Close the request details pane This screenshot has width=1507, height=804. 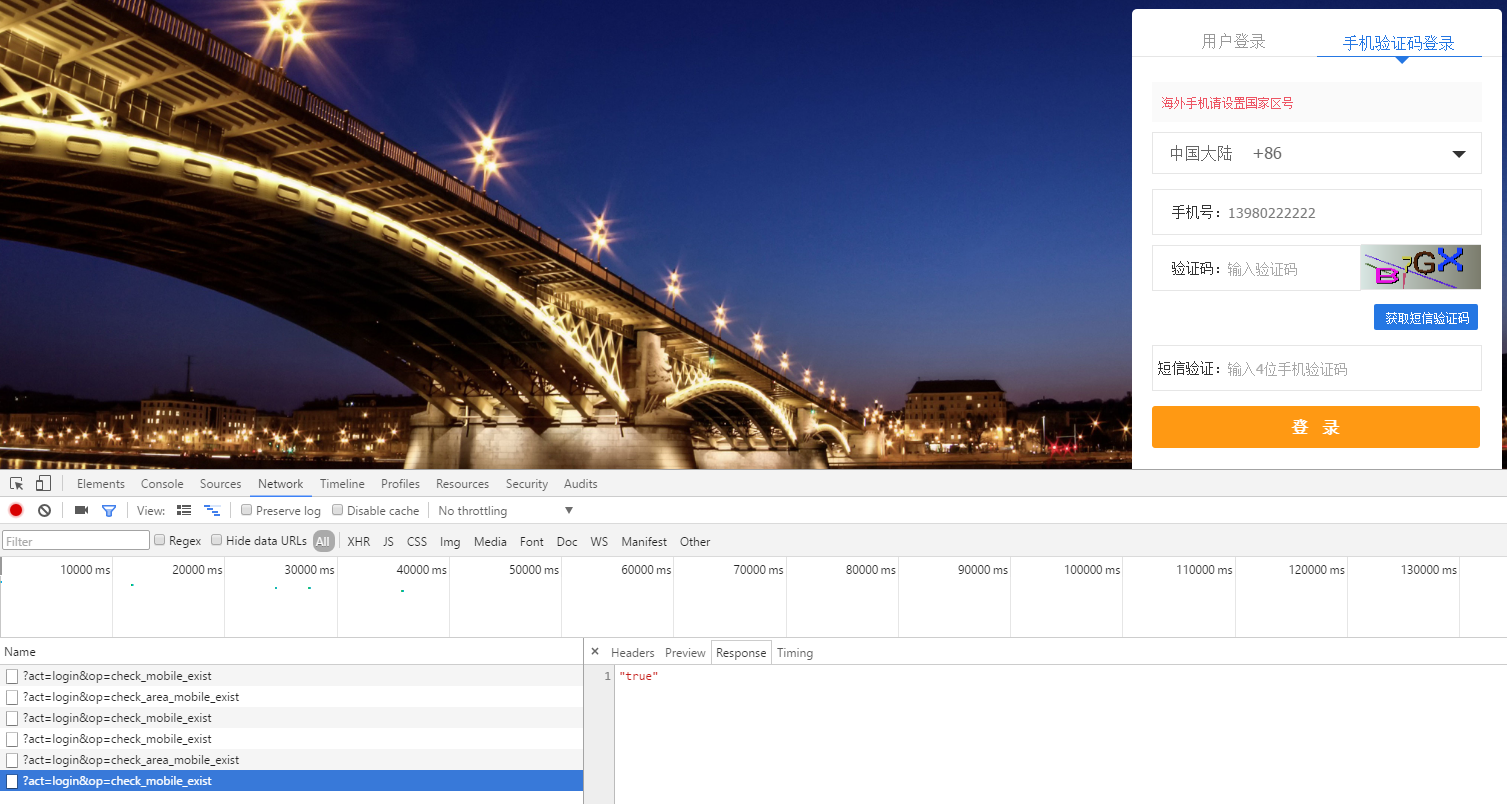(595, 652)
